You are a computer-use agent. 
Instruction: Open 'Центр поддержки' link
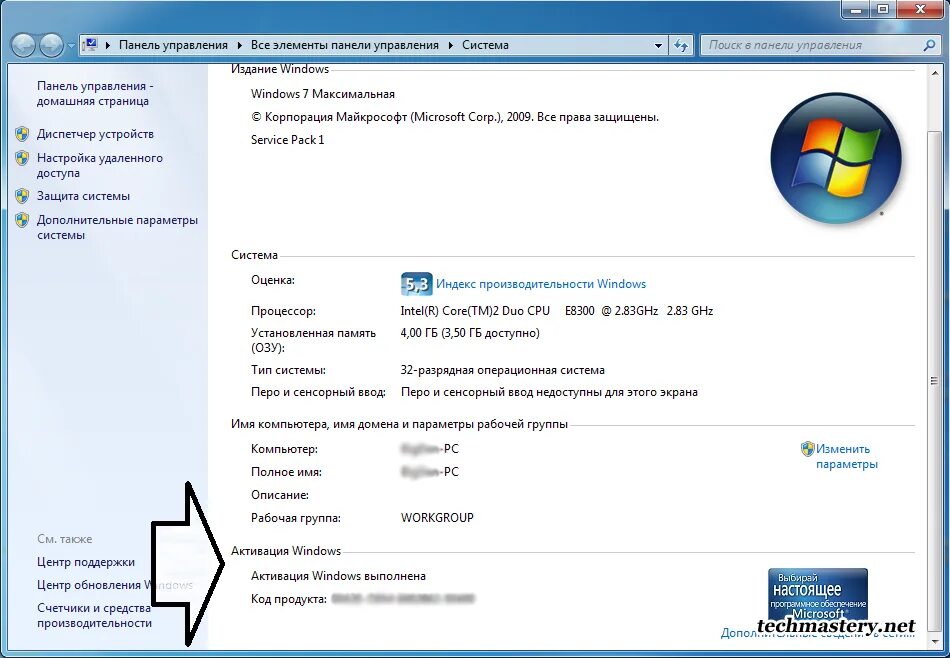pos(86,562)
